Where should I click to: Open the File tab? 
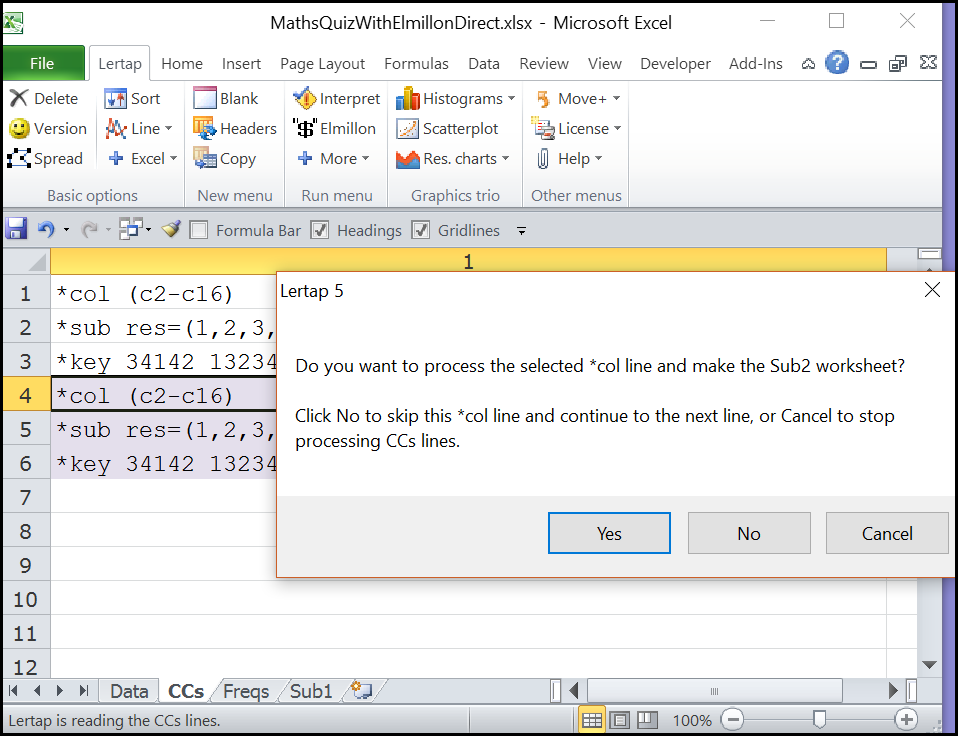(x=42, y=64)
